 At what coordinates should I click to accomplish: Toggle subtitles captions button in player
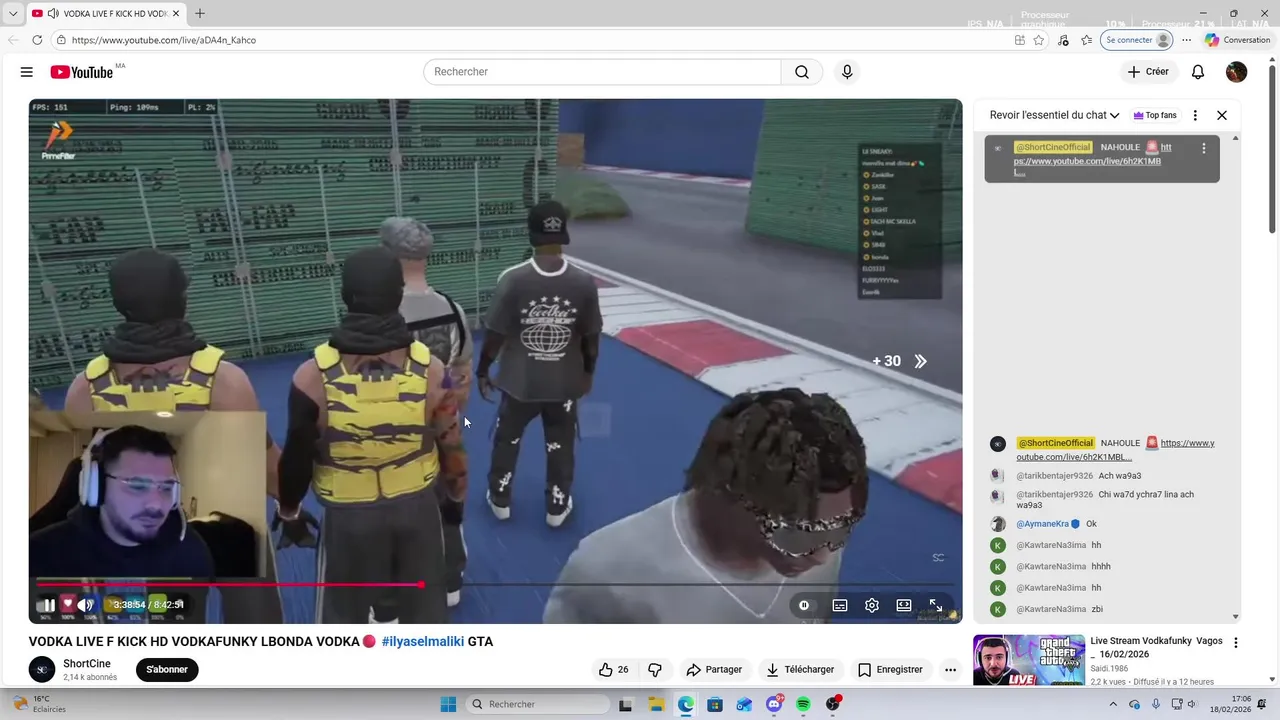[840, 605]
